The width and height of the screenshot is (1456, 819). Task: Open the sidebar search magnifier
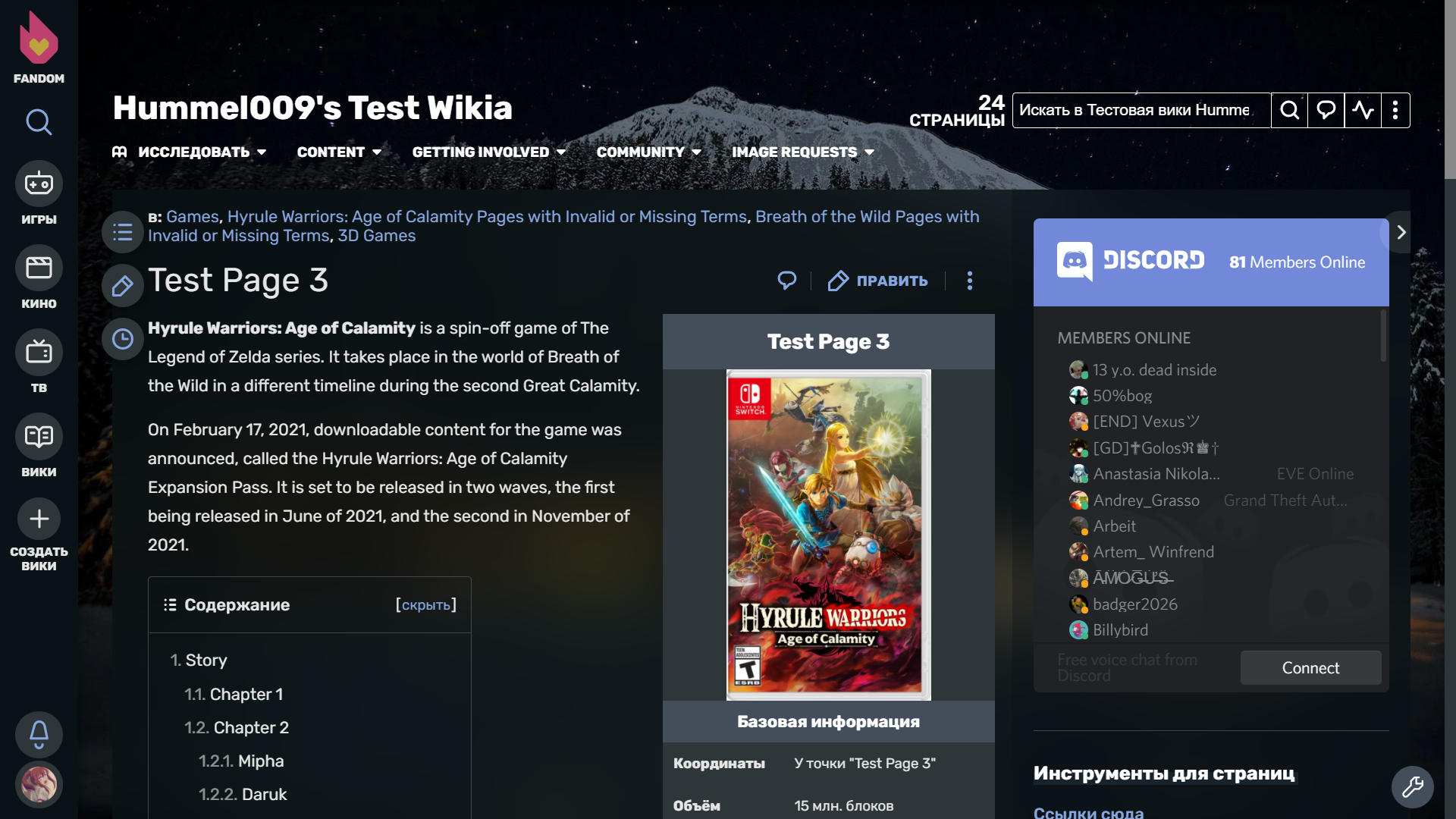tap(39, 122)
